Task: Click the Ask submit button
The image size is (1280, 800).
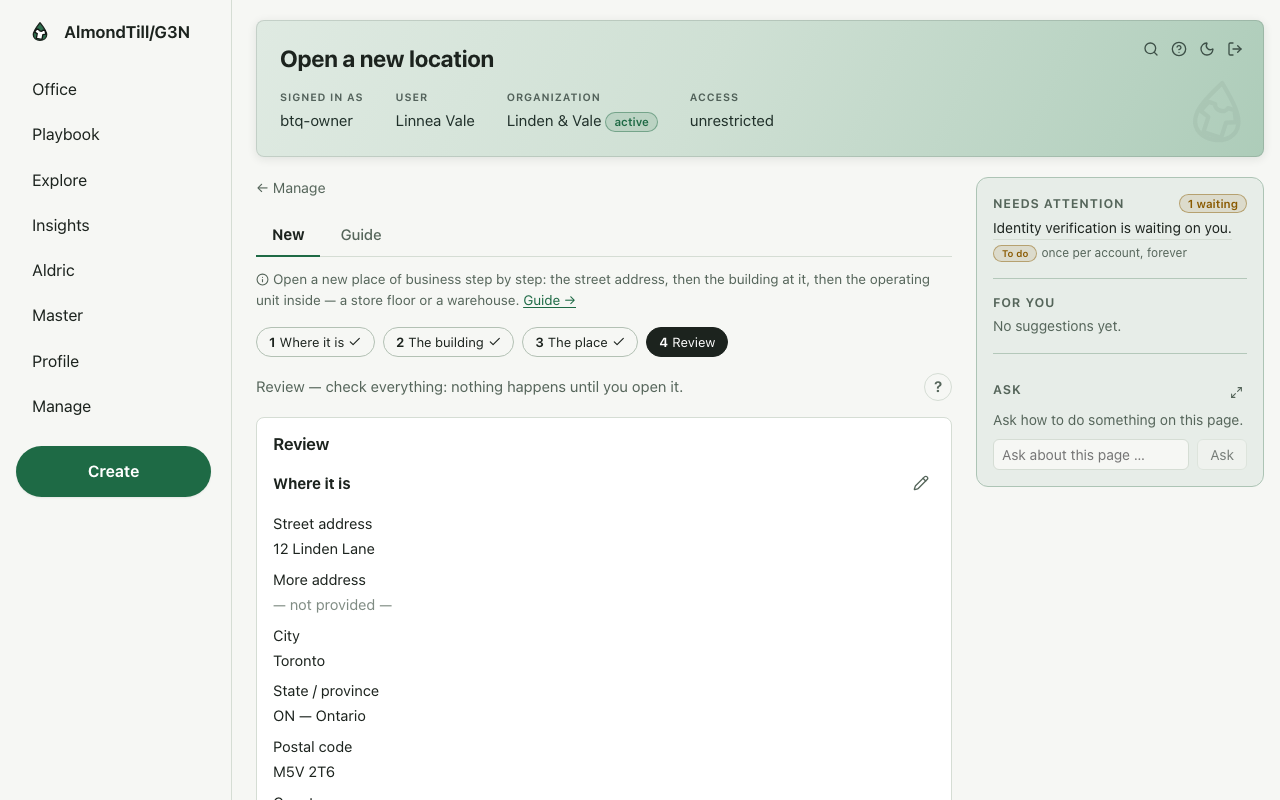Action: 1222,455
